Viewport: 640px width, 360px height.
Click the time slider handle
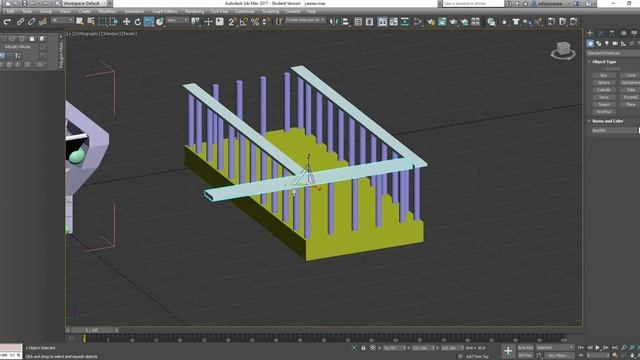coord(91,330)
